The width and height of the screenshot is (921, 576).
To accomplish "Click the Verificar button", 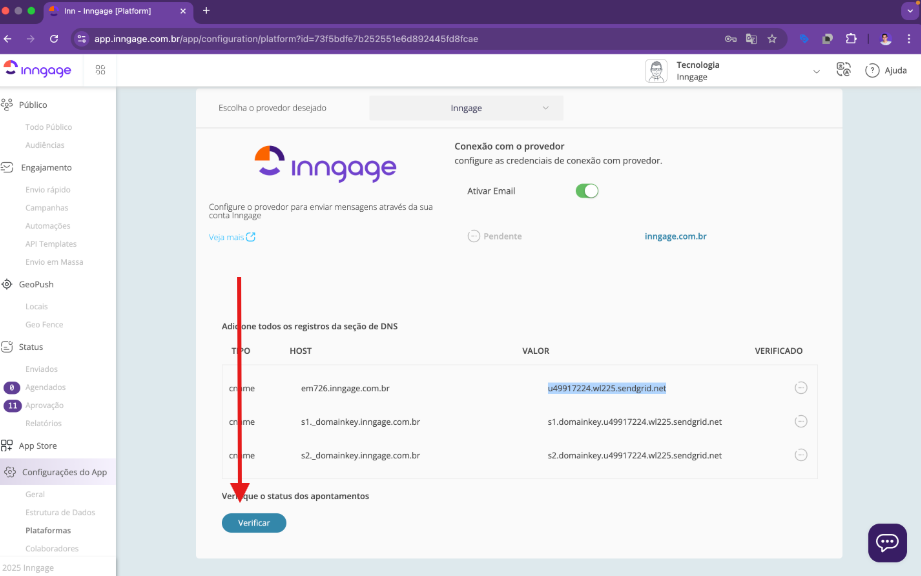I will click(x=254, y=523).
